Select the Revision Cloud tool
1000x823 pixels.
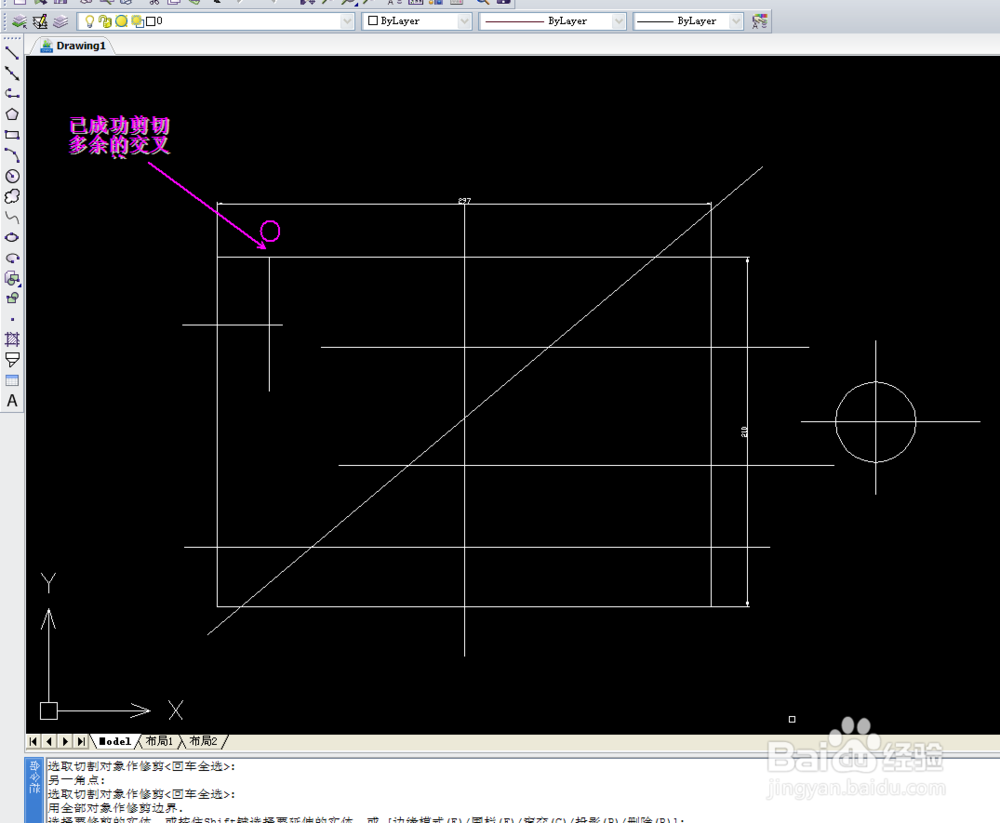click(11, 196)
